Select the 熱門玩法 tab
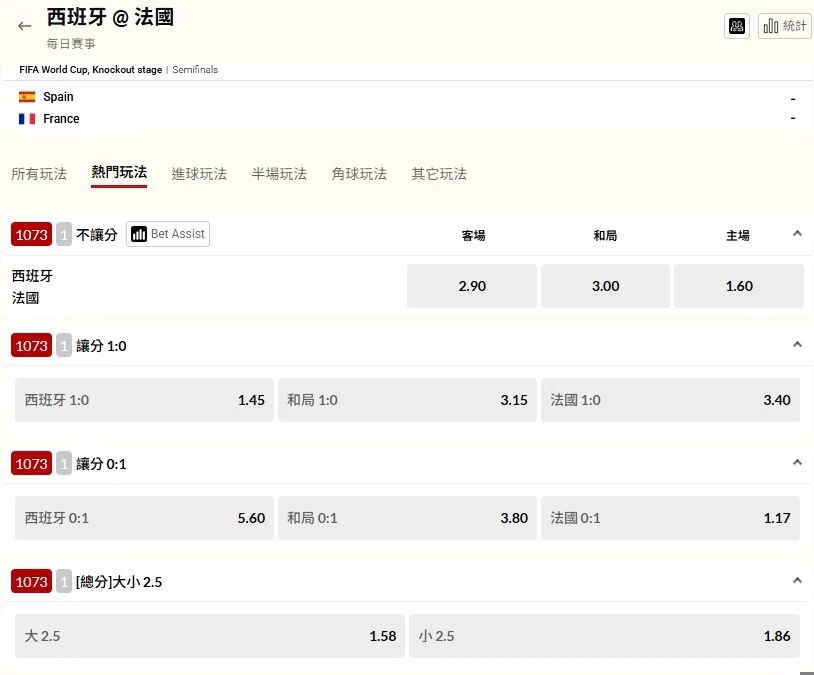 tap(119, 172)
